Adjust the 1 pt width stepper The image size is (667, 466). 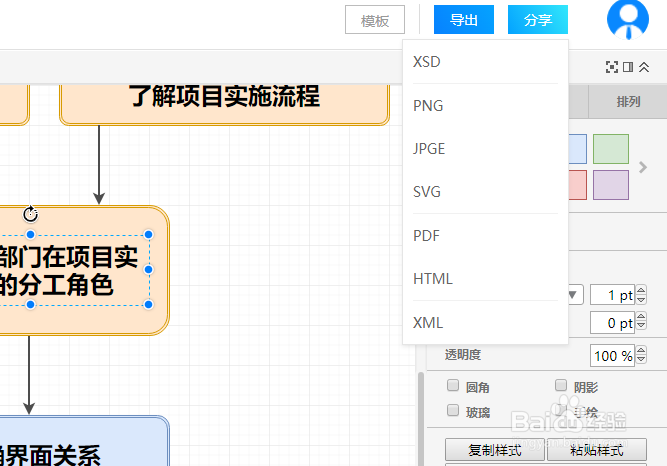pyautogui.click(x=641, y=294)
